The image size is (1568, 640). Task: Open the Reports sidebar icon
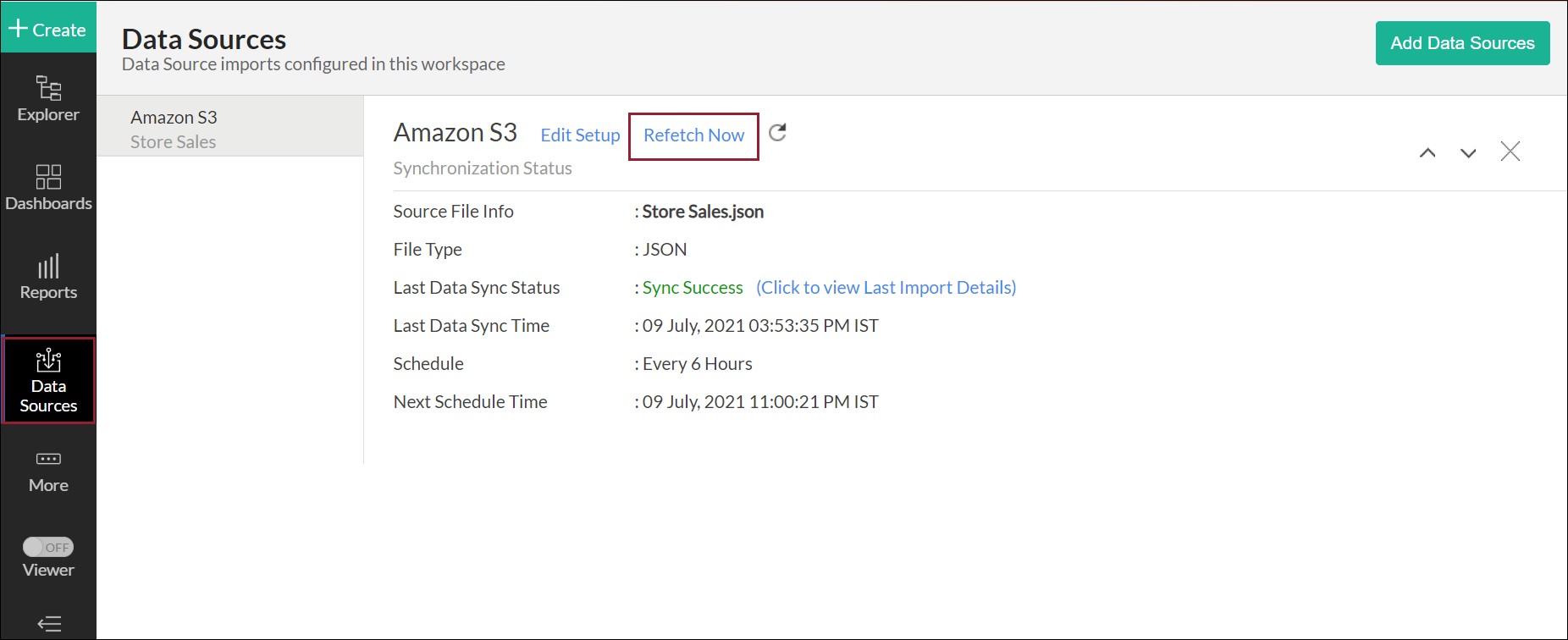click(48, 277)
